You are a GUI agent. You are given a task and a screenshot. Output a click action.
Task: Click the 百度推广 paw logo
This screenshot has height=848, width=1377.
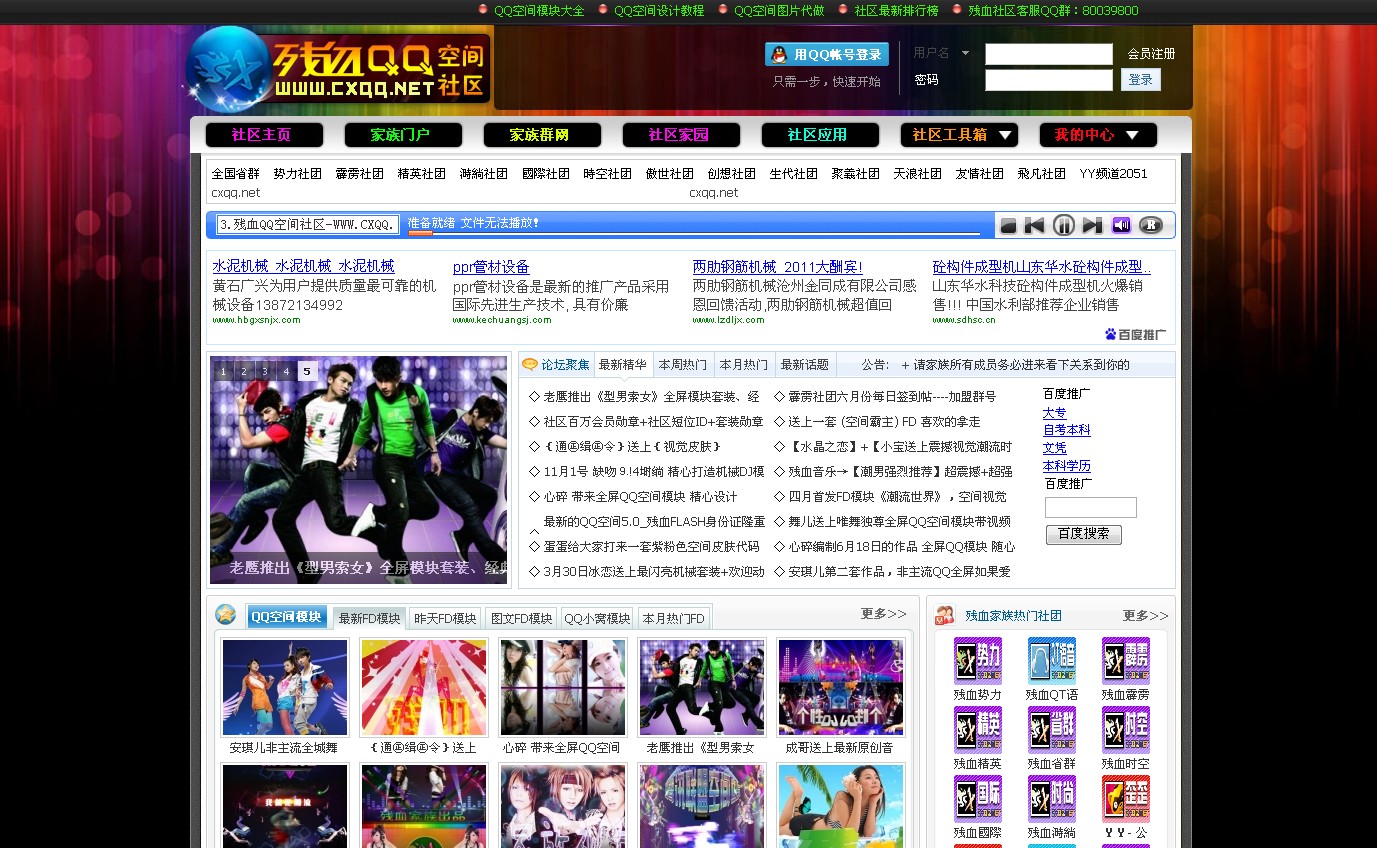[1136, 335]
